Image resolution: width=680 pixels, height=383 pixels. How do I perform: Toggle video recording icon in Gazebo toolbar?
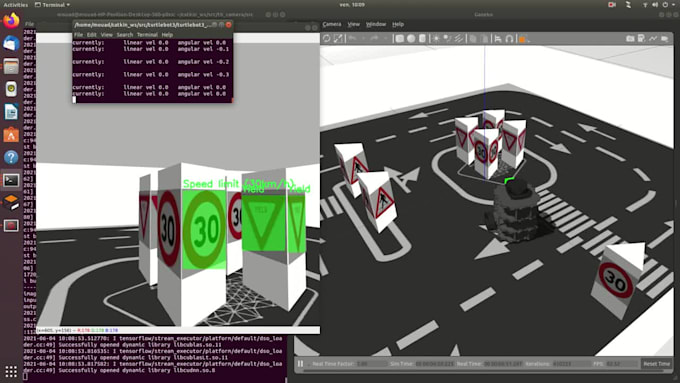[664, 39]
